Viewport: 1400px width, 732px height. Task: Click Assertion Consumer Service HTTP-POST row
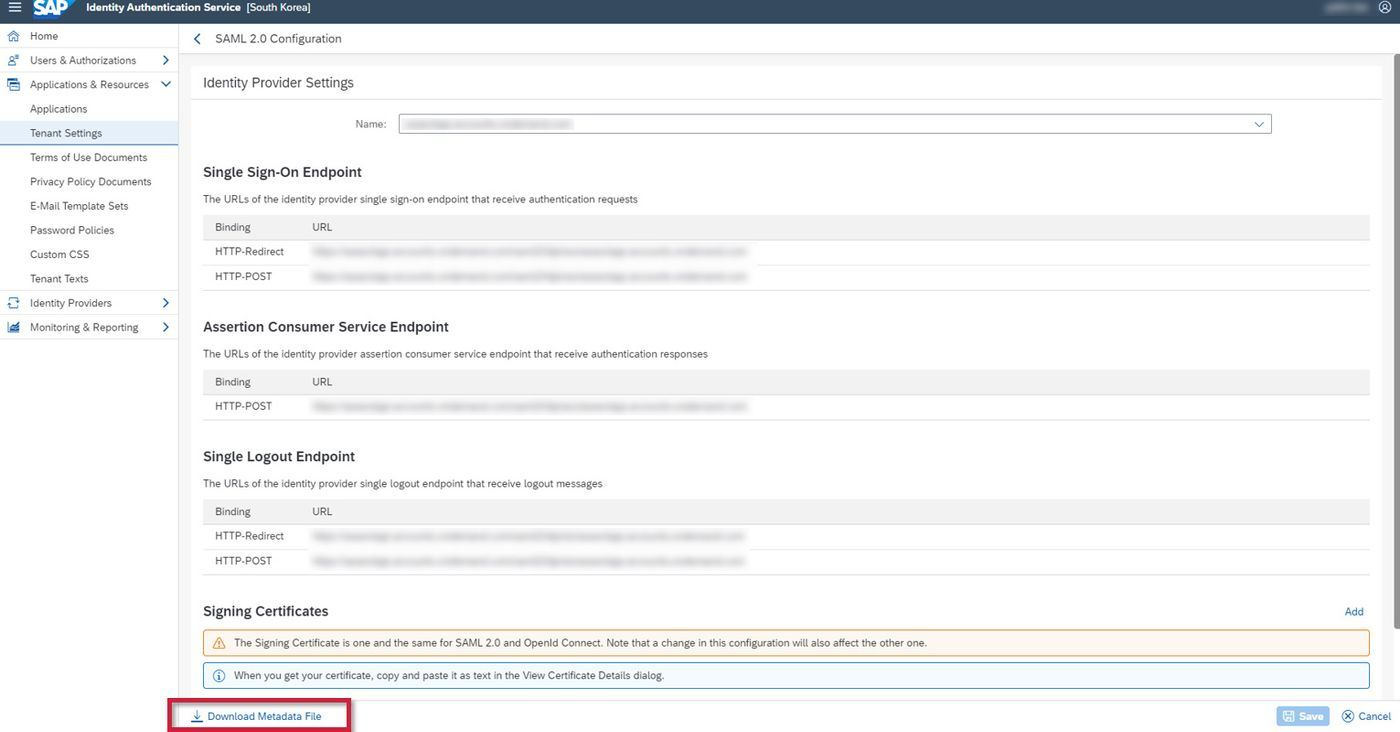click(786, 407)
